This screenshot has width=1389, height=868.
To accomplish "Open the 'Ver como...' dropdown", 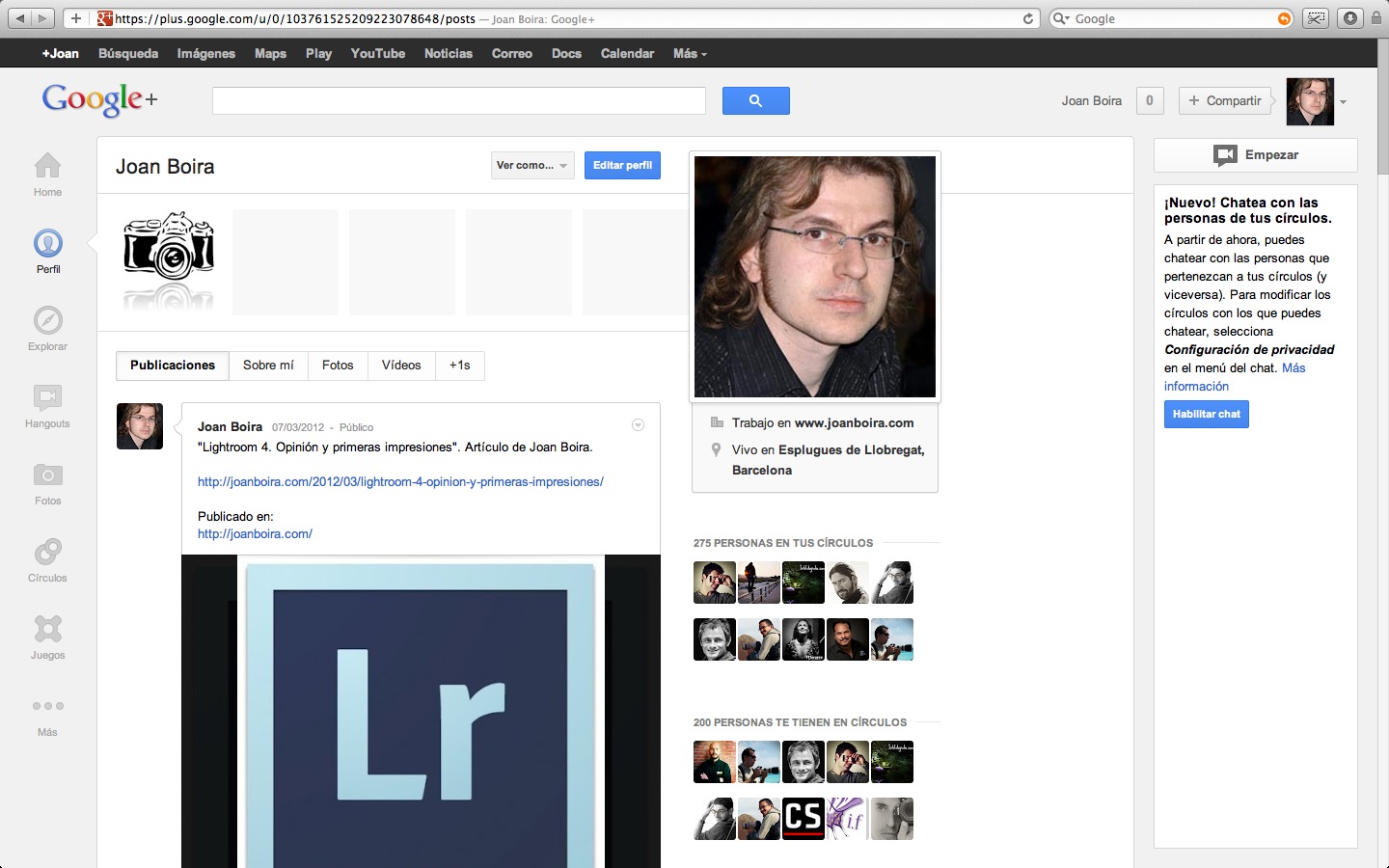I will 531,166.
